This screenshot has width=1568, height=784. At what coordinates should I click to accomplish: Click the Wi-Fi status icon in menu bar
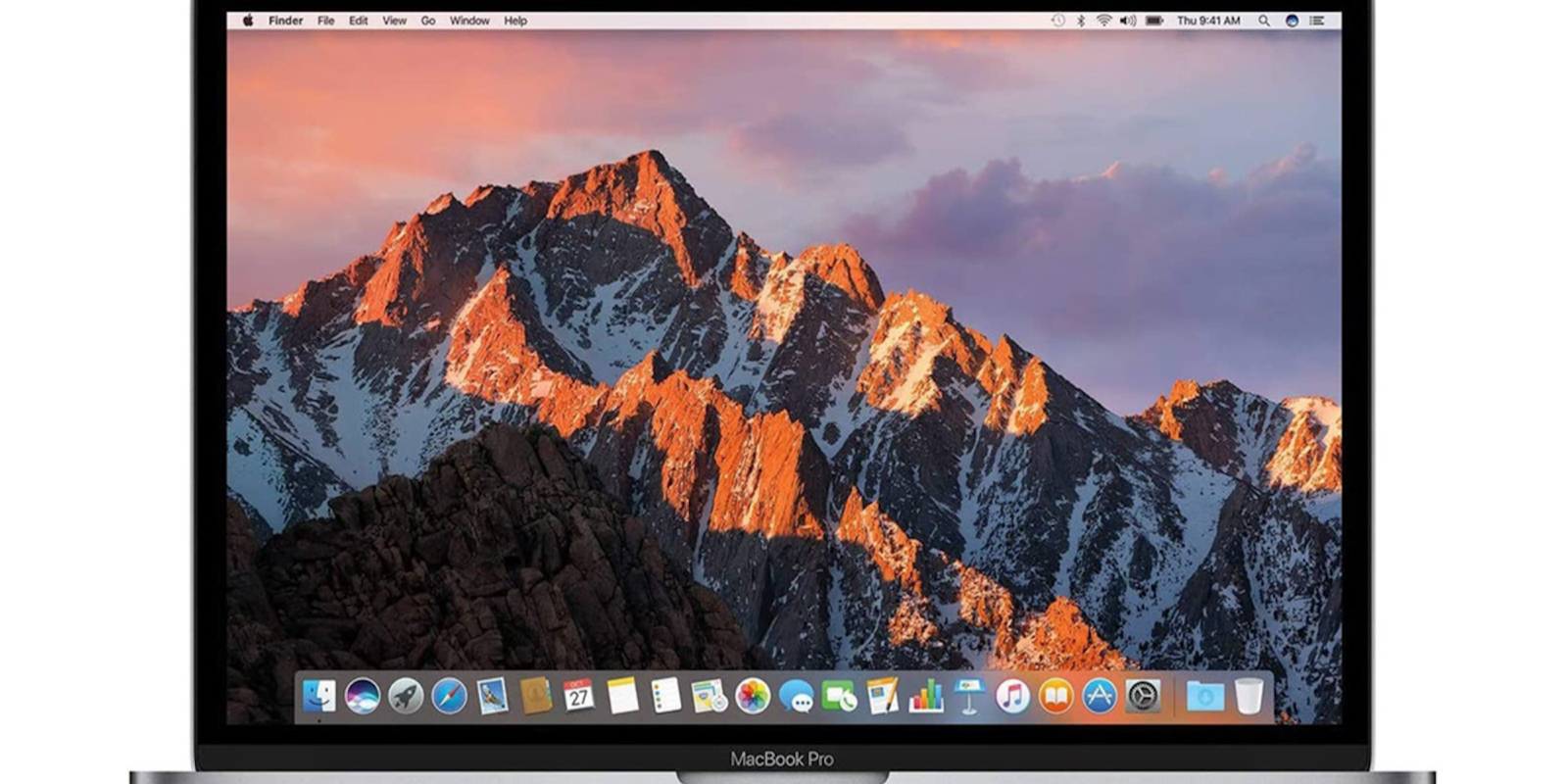pyautogui.click(x=1104, y=21)
